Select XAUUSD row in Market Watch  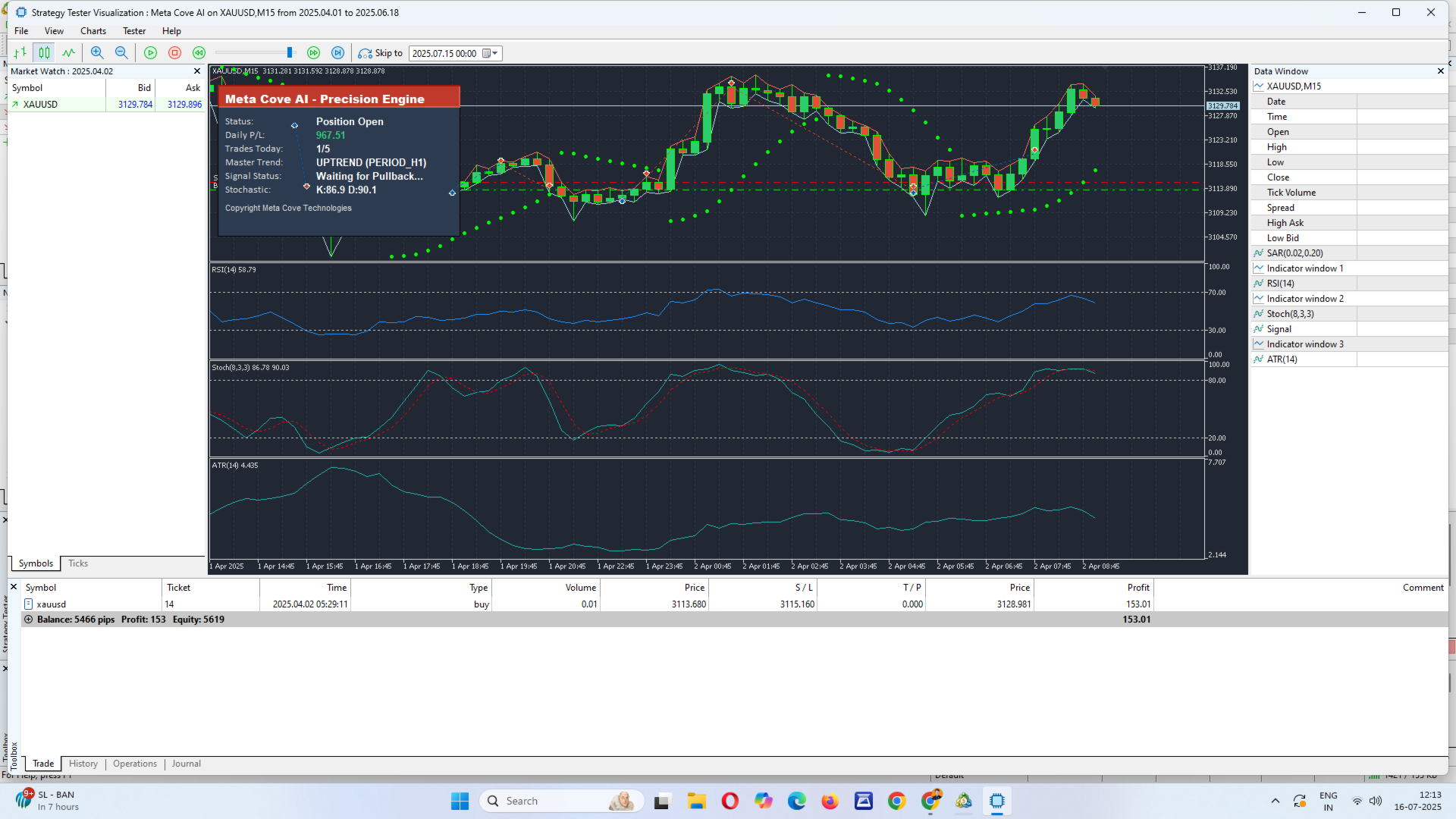point(106,105)
